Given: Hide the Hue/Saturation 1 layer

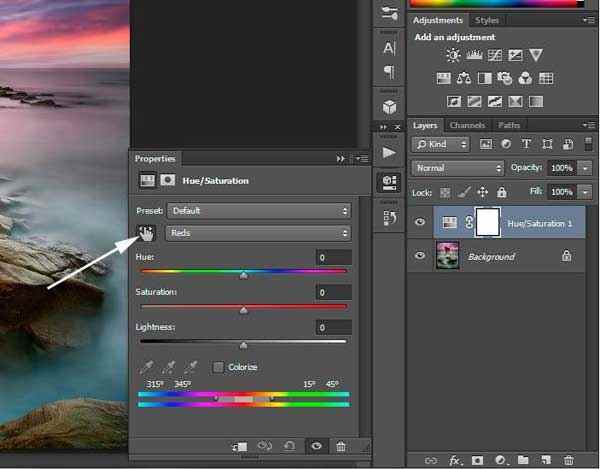Looking at the screenshot, I should [x=420, y=223].
